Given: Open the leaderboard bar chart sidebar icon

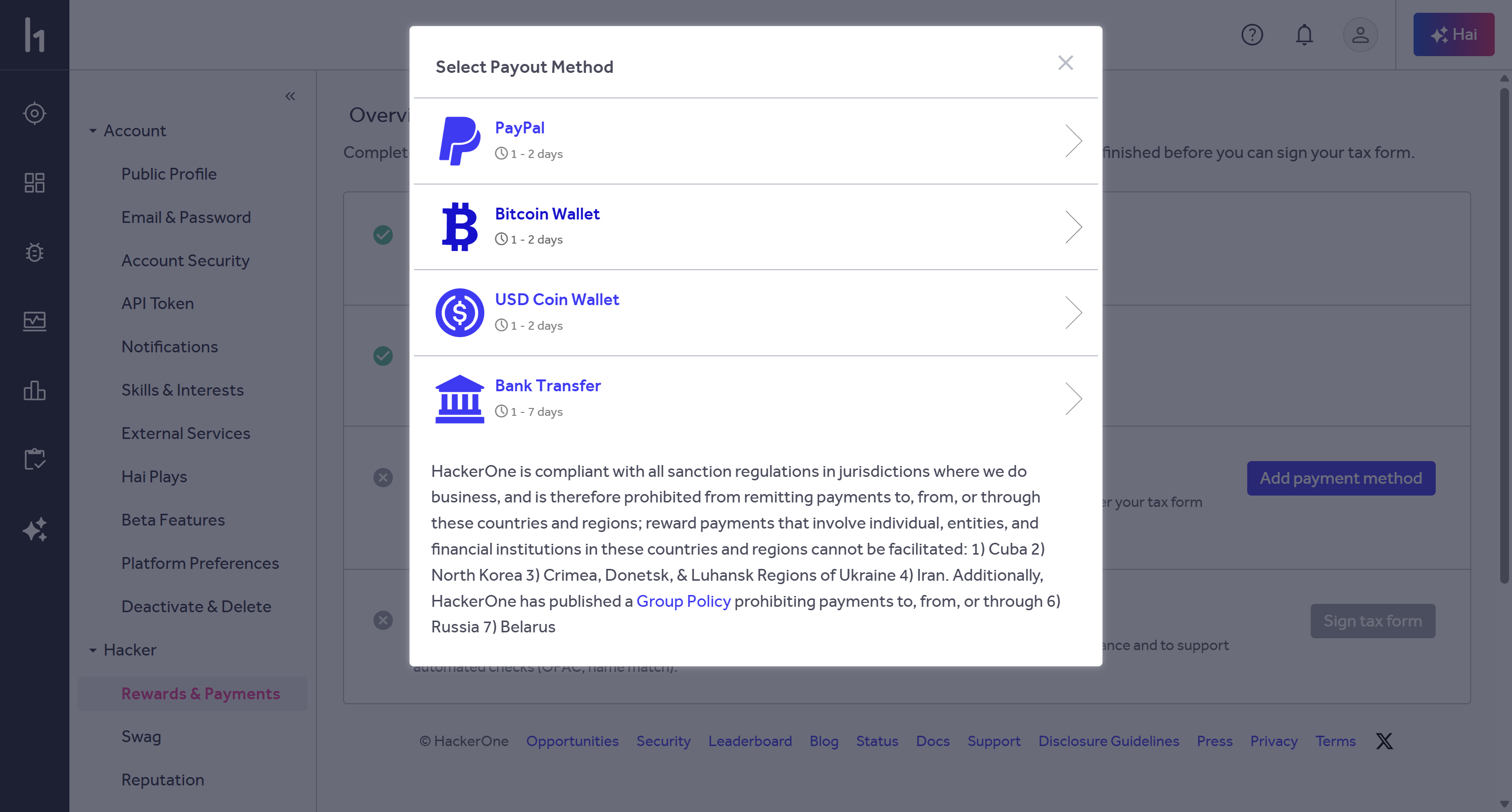Looking at the screenshot, I should [34, 391].
